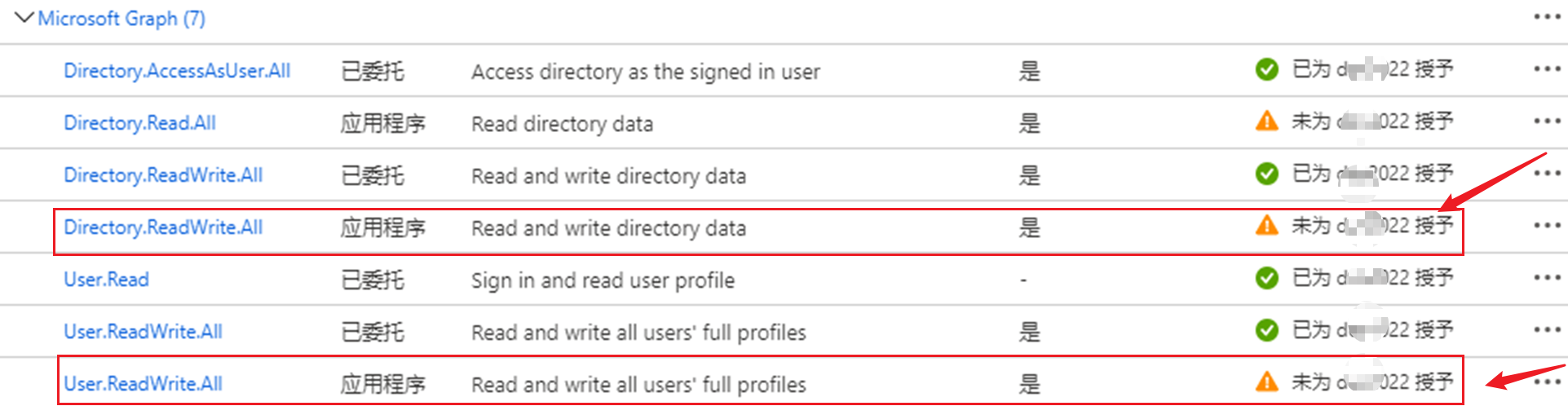Open ellipsis menu for User.Read row
The width and height of the screenshot is (1568, 406).
tap(1547, 278)
